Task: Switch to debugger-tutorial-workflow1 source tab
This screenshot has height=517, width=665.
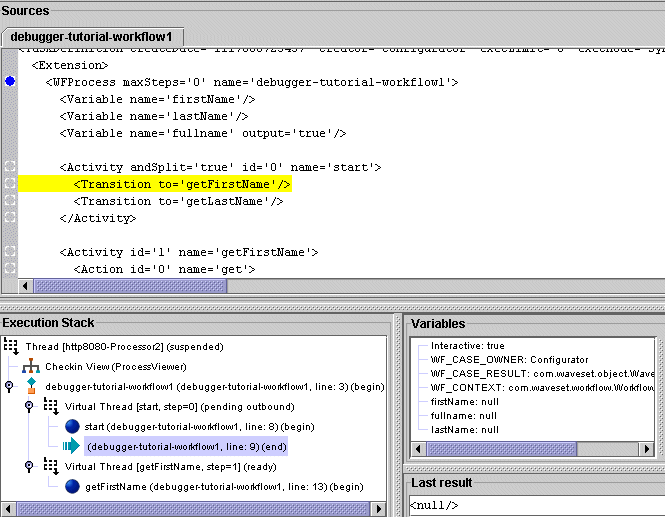Action: tap(92, 37)
